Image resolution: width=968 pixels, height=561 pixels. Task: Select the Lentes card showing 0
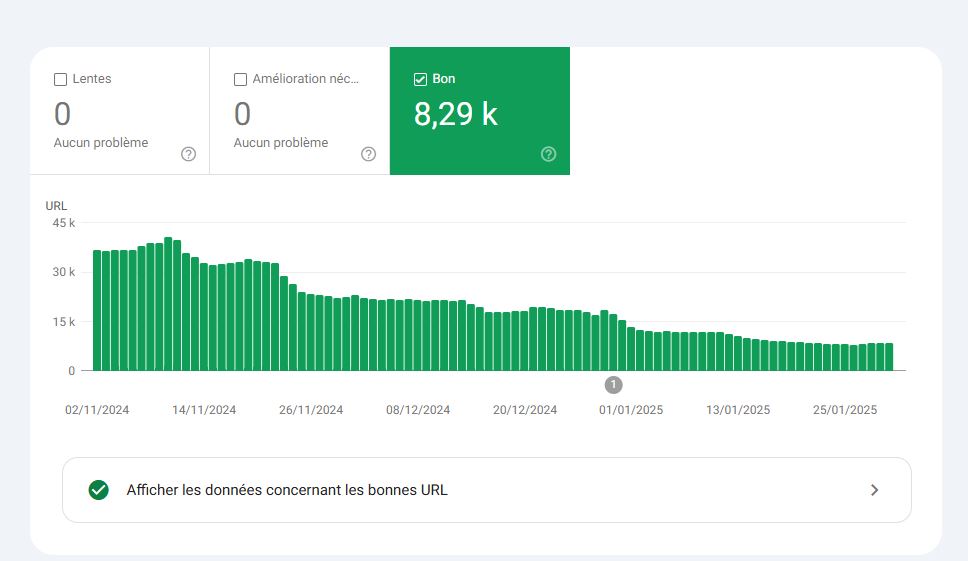coord(120,111)
